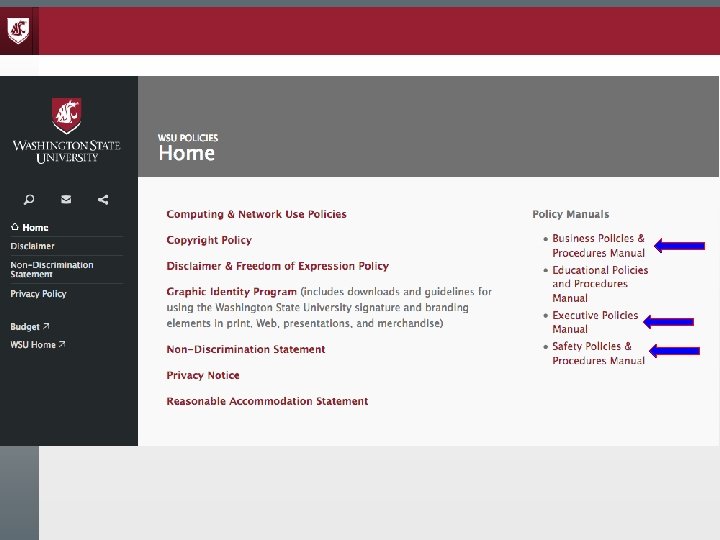
Task: Click the external arrow beside WSU Home
Action: (x=62, y=344)
